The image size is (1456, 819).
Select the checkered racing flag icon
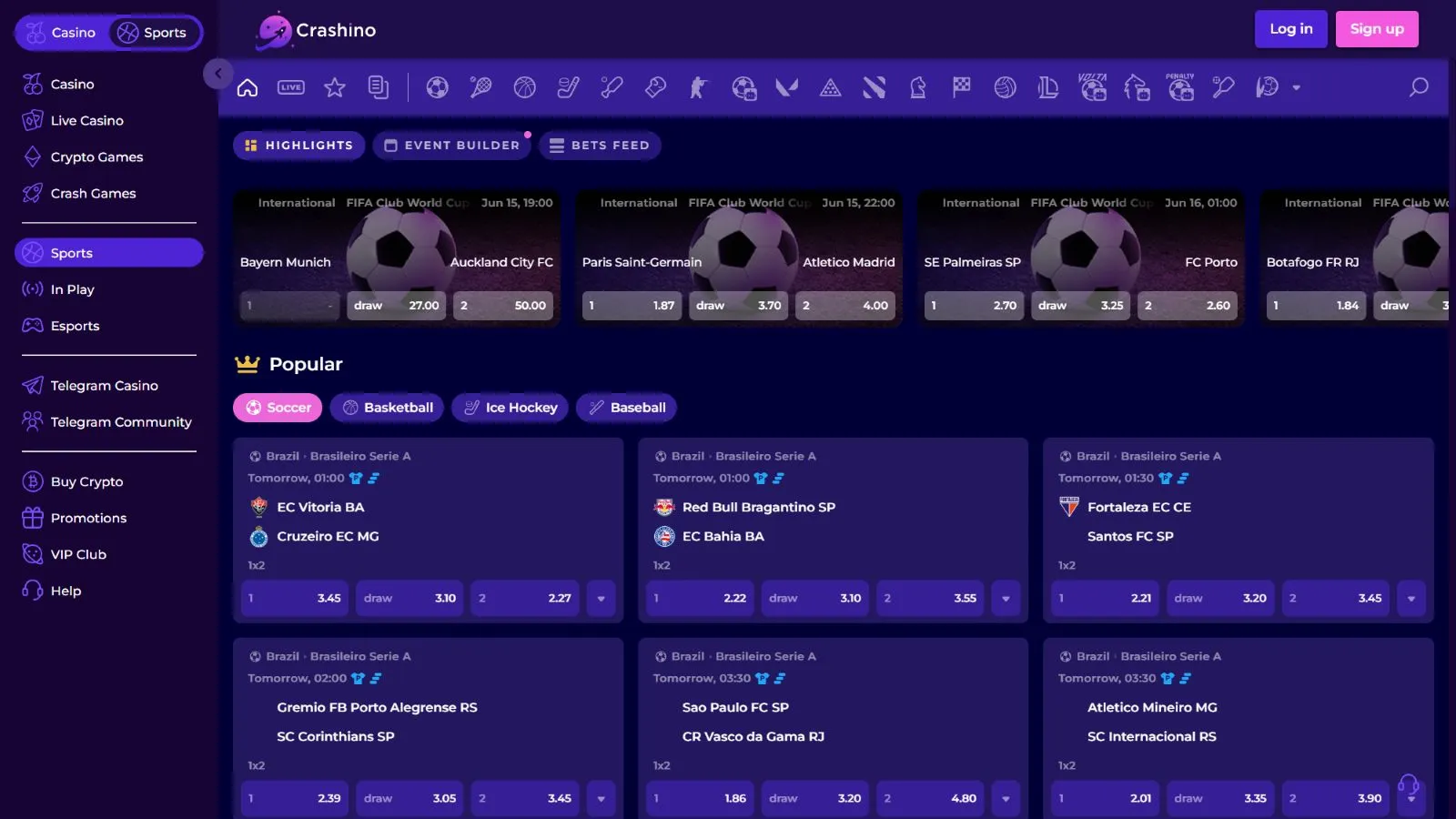click(962, 87)
